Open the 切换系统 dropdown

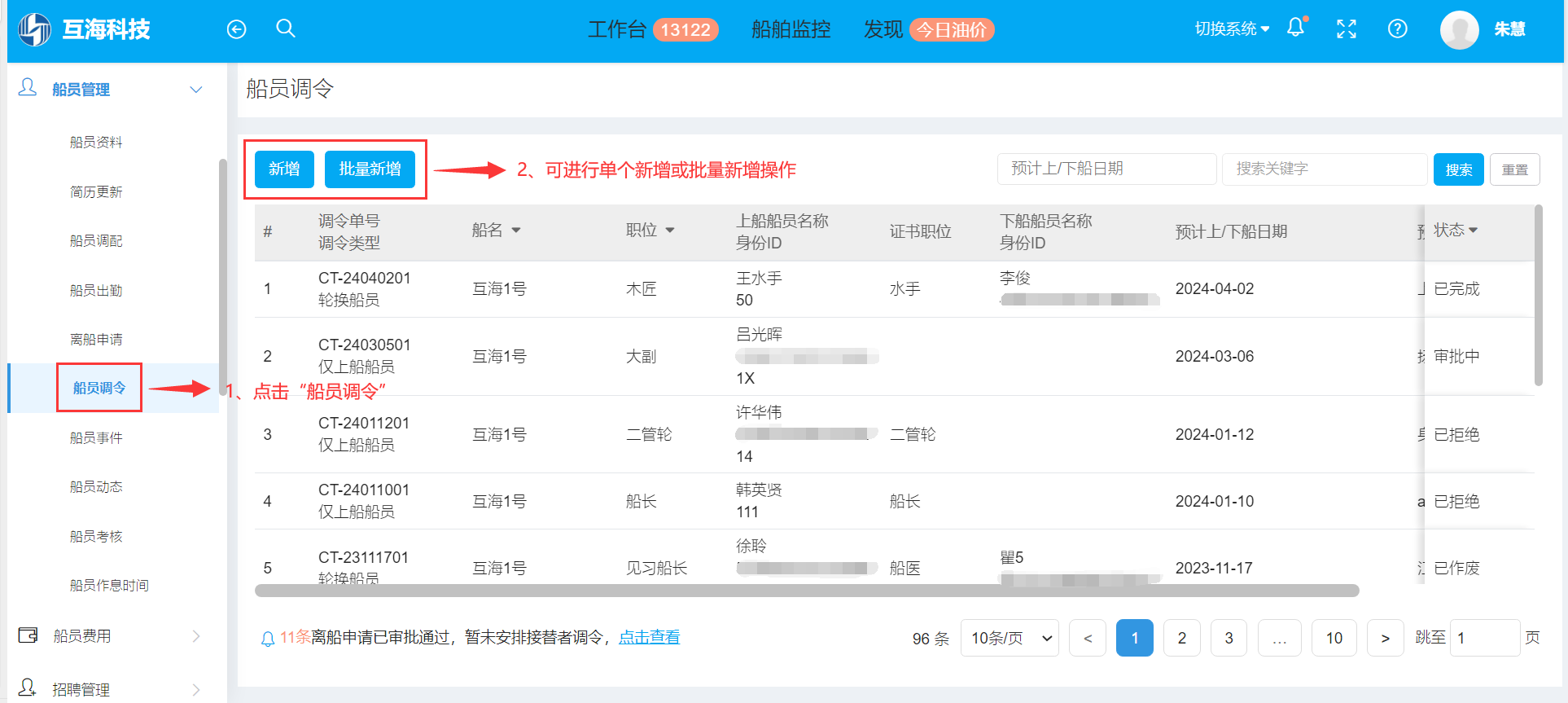1232,29
